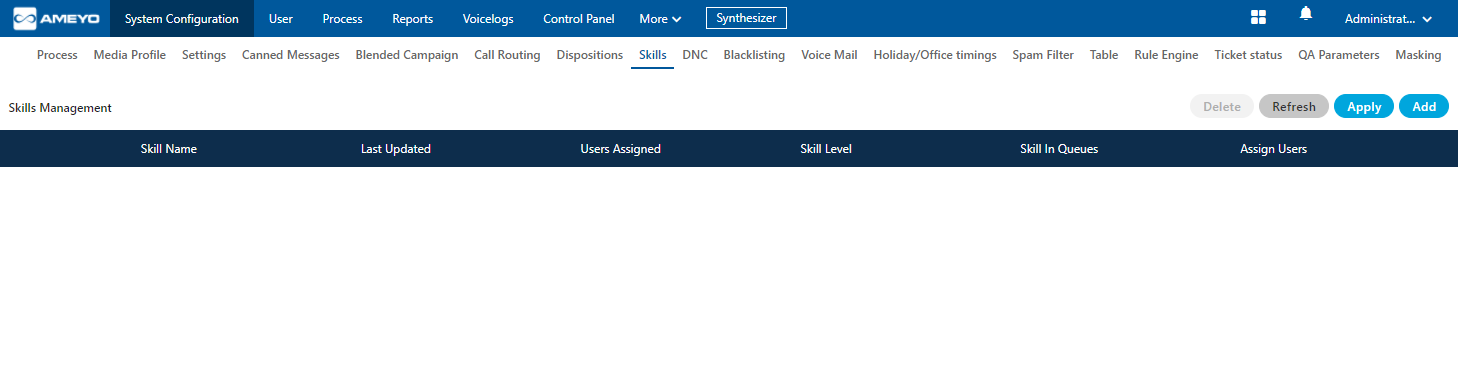Switch to the Media Profile tab
Viewport: 1458px width, 371px height.
point(130,55)
